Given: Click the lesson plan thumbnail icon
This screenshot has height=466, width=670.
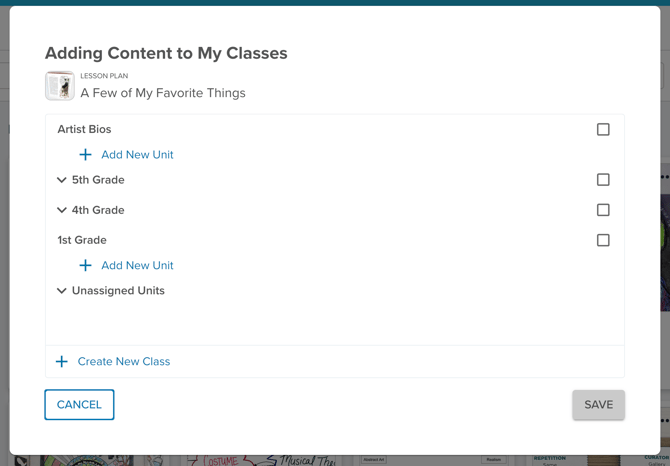Looking at the screenshot, I should [x=60, y=86].
